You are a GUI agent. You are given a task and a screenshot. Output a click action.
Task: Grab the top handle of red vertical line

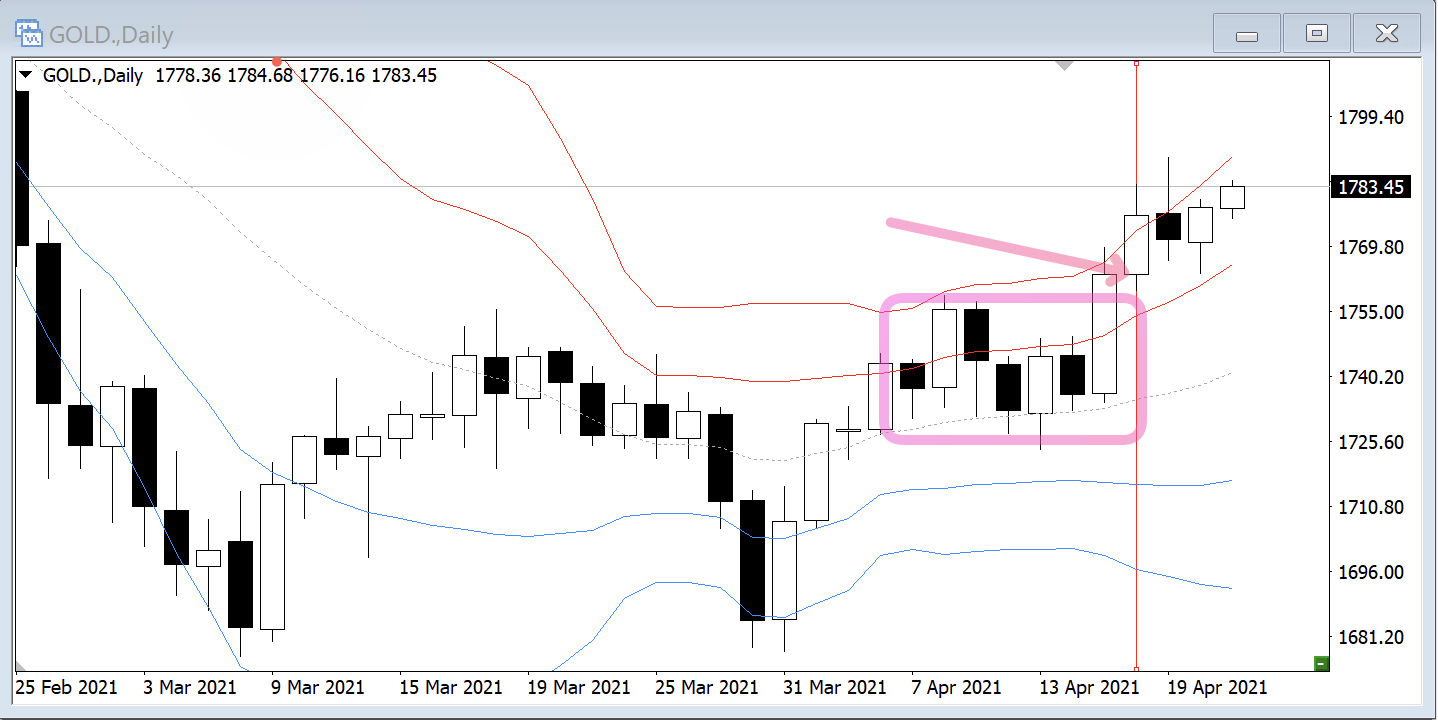1136,64
